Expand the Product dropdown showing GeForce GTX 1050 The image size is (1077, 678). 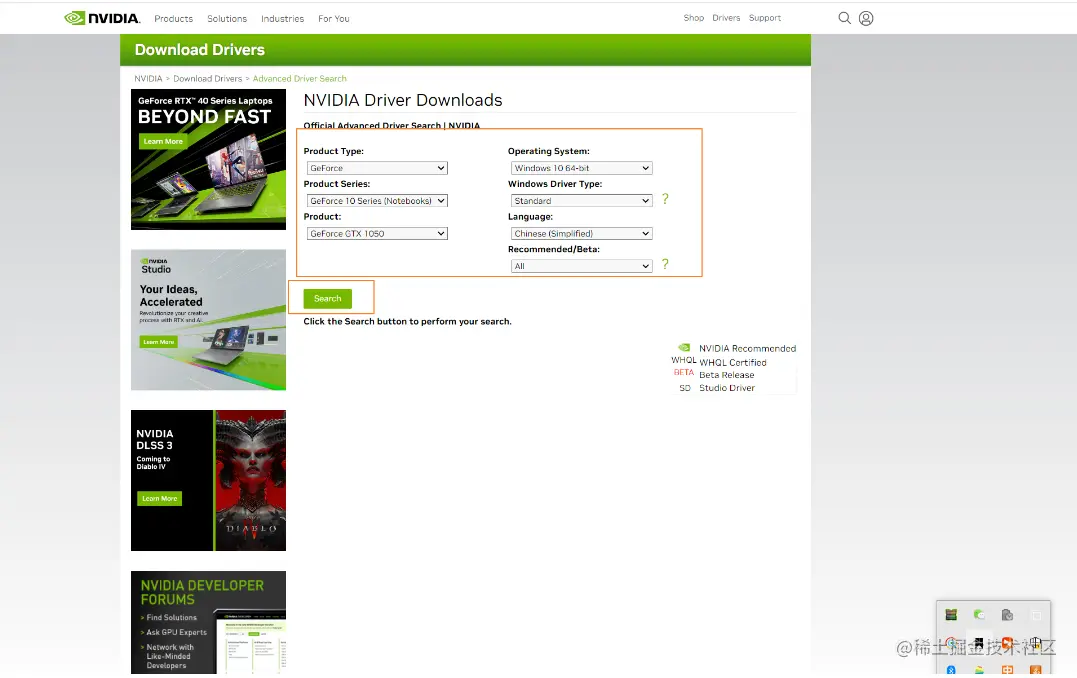[377, 234]
